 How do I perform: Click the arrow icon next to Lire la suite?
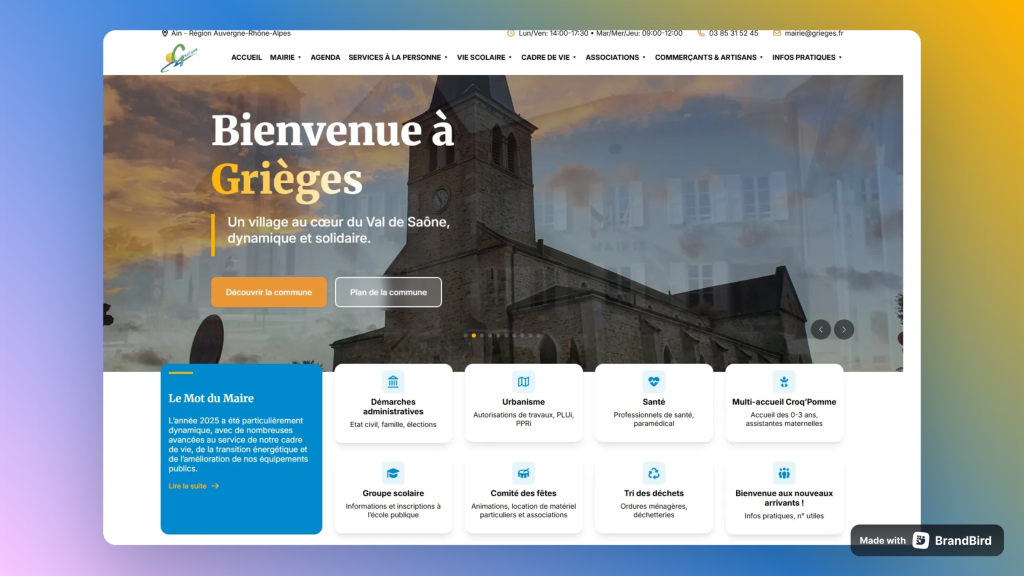[x=216, y=486]
